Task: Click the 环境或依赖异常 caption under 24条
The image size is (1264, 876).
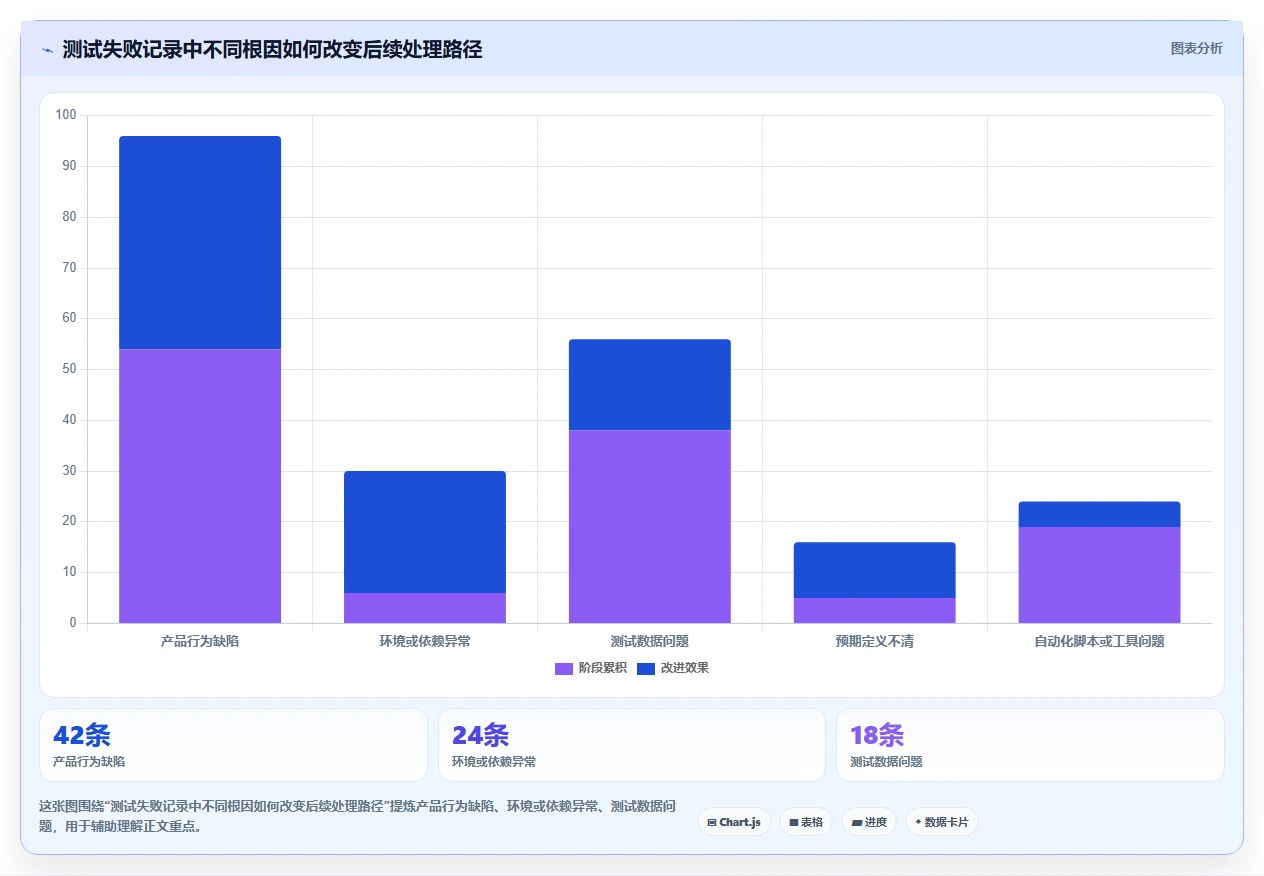Action: (494, 762)
